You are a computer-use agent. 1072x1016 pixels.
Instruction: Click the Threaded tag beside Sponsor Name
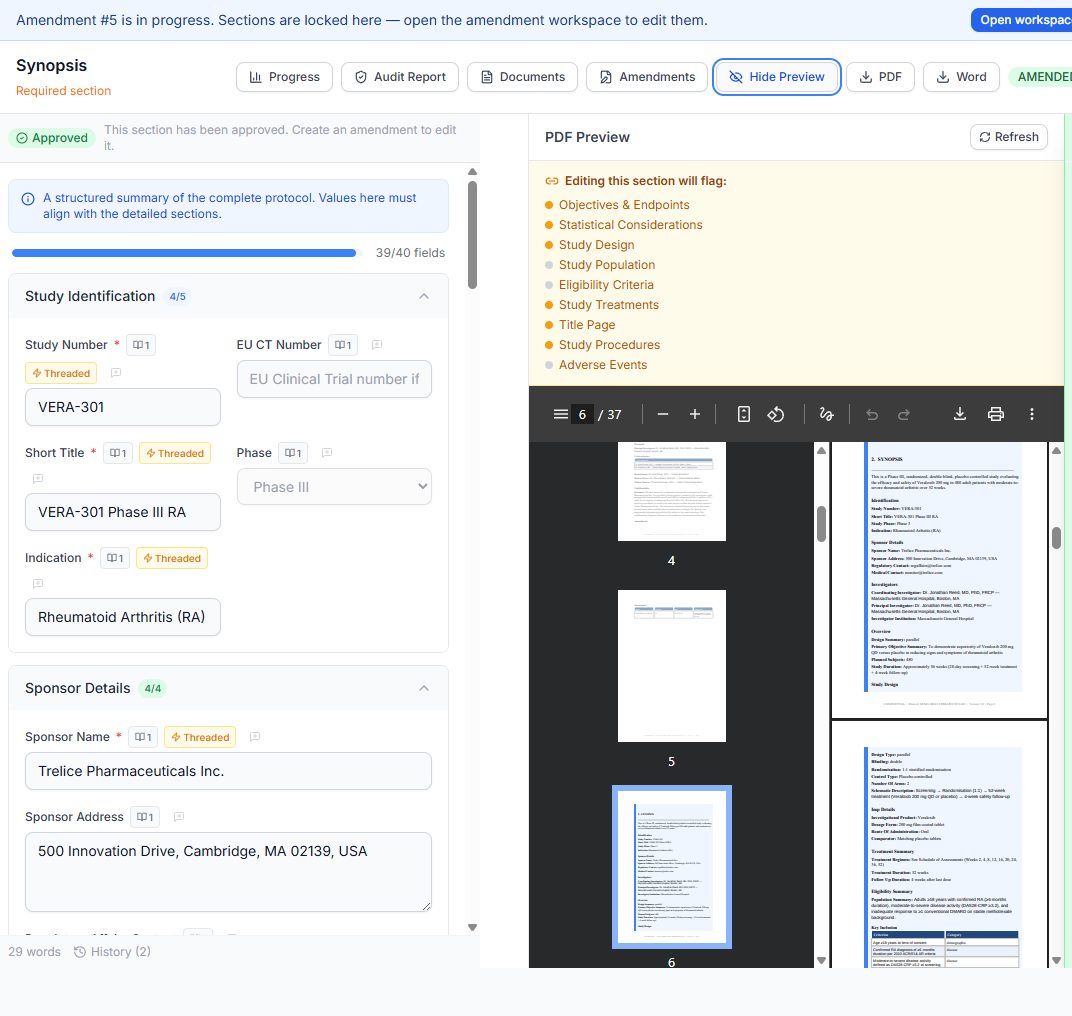click(200, 736)
